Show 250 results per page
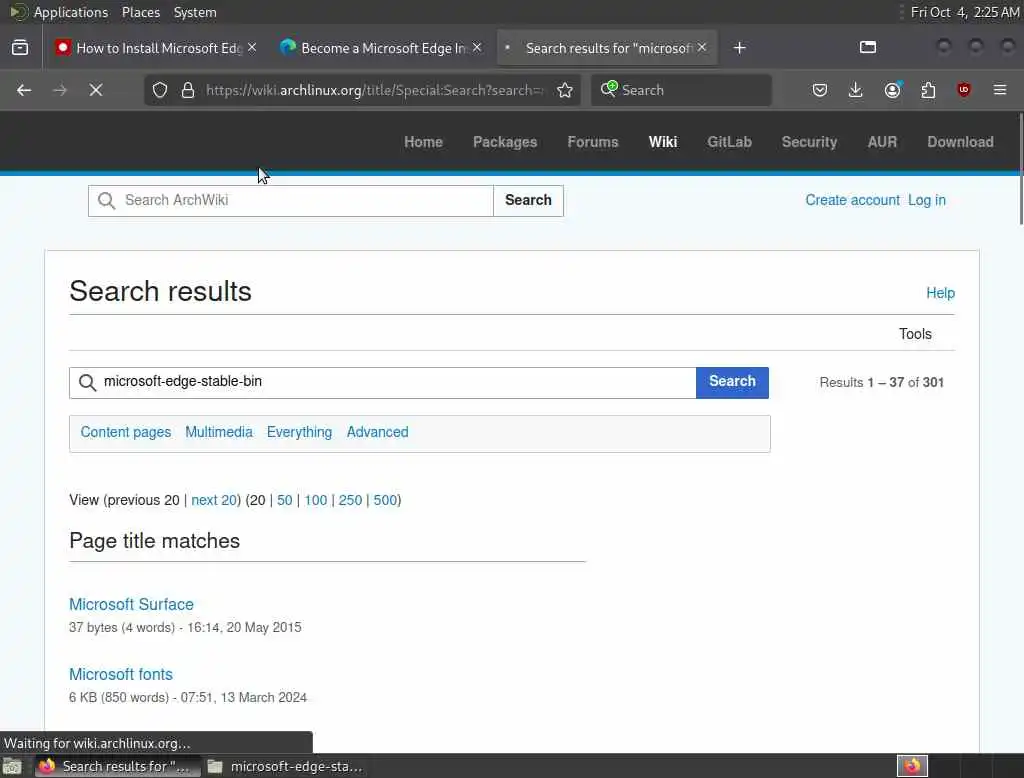 click(350, 500)
